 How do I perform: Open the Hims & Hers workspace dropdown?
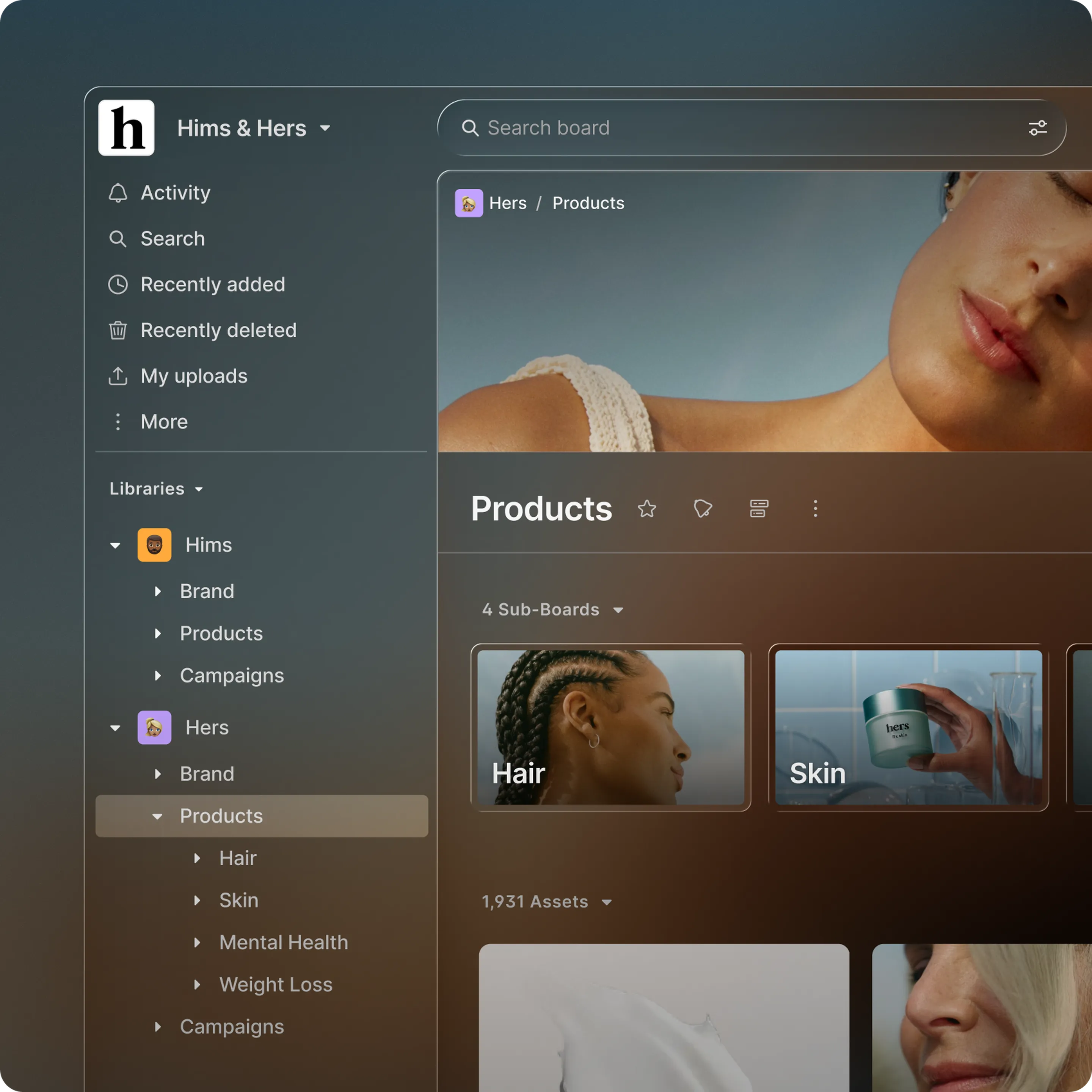[x=325, y=128]
